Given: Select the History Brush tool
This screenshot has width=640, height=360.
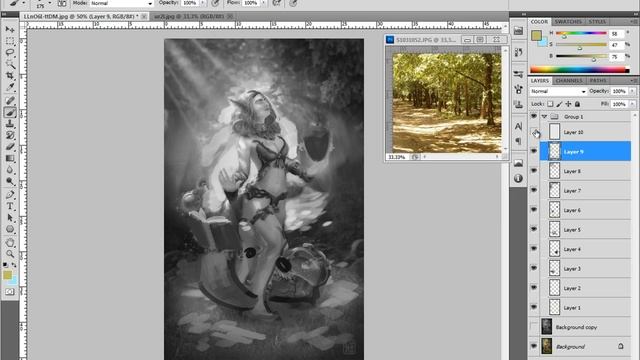Looking at the screenshot, I should tap(10, 135).
